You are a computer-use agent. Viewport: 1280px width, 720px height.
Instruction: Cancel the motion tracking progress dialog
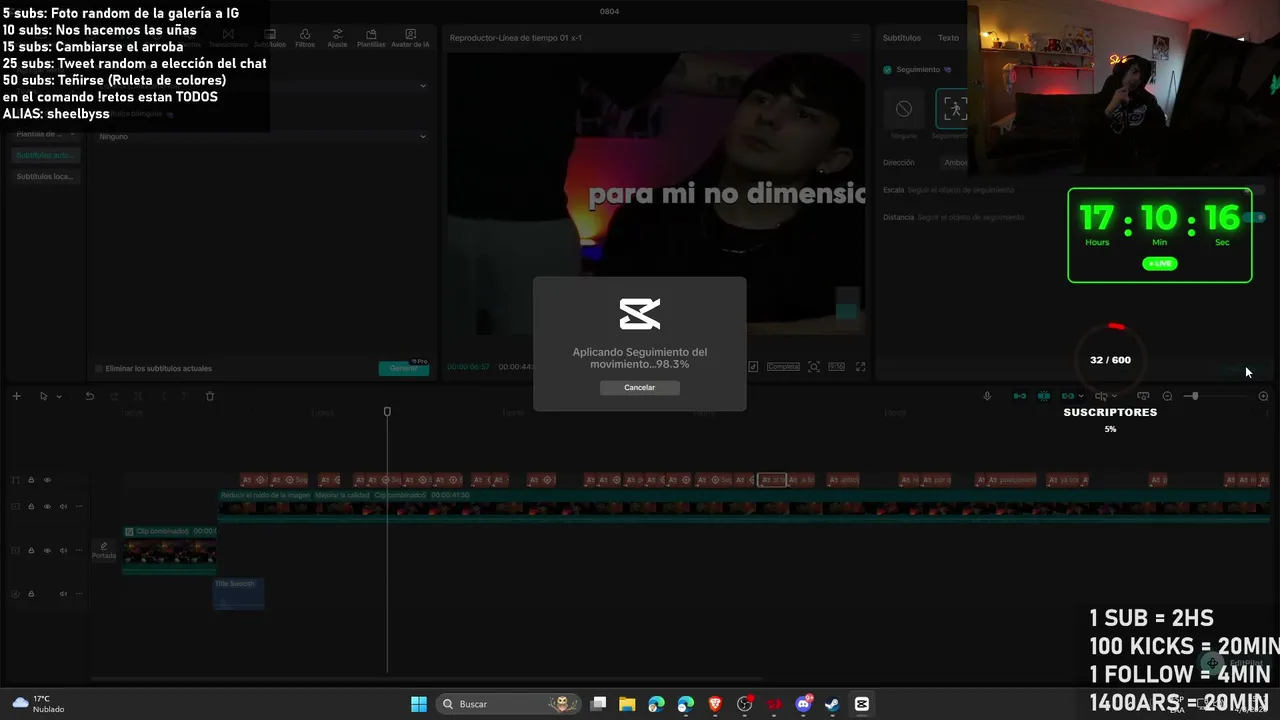[639, 387]
